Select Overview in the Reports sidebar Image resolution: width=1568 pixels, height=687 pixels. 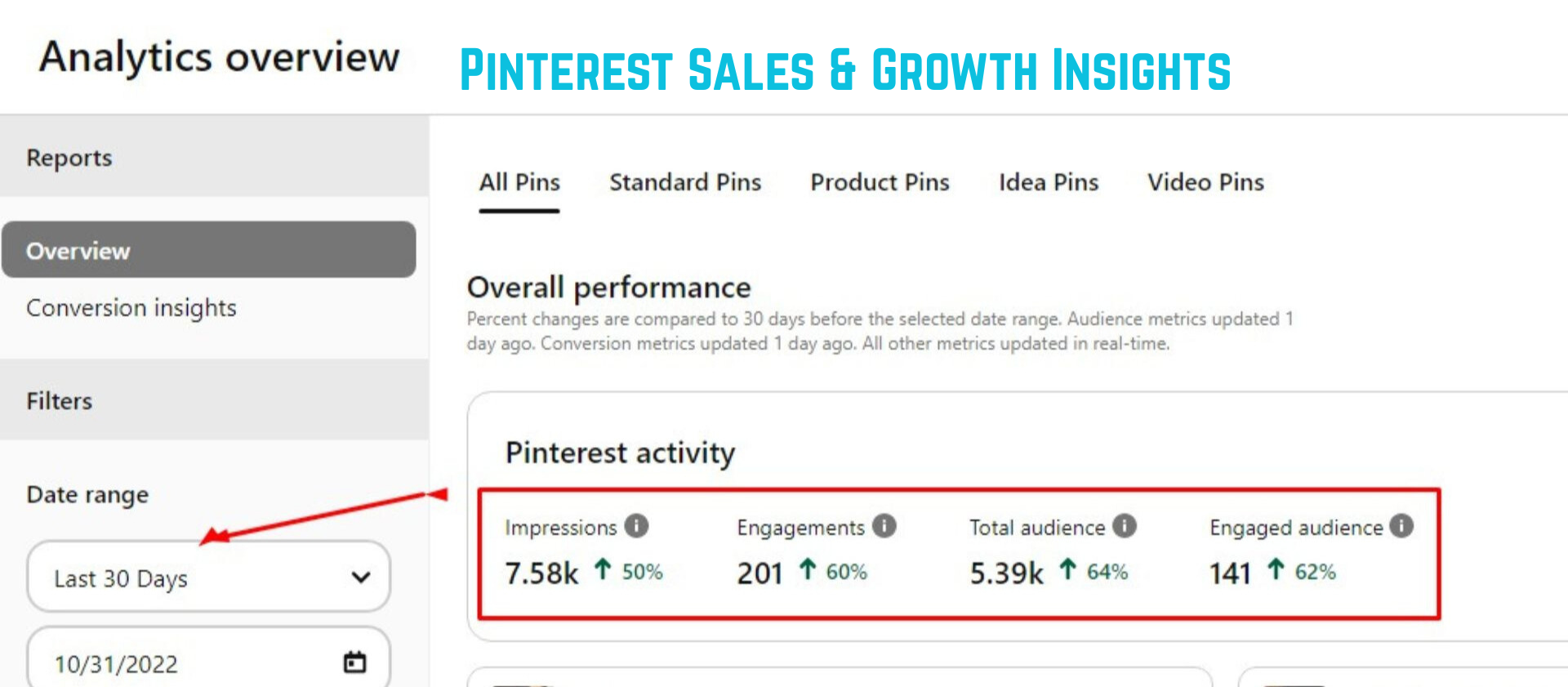click(78, 251)
